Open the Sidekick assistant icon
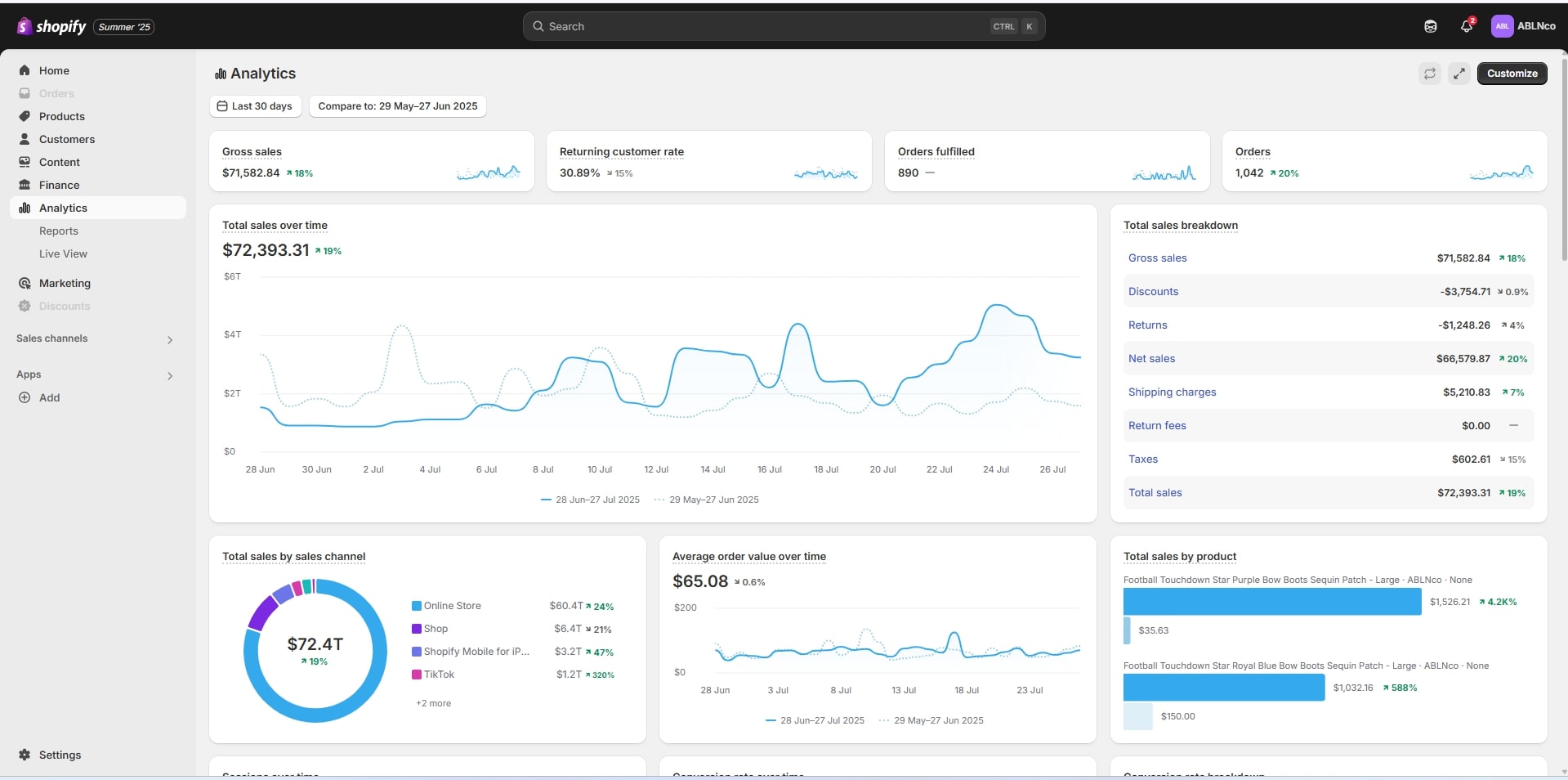This screenshot has height=780, width=1568. point(1430,26)
